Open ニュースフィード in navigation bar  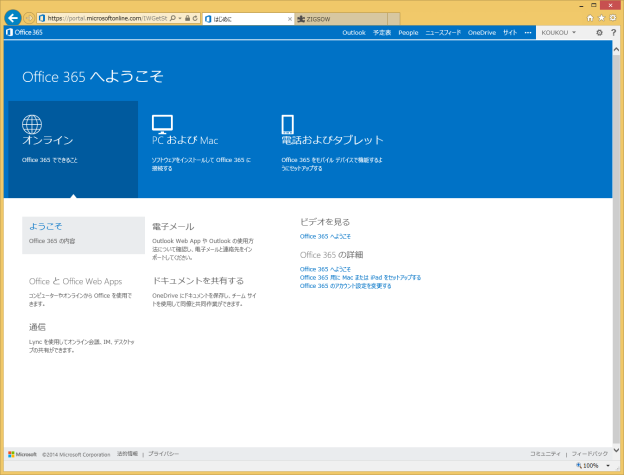pos(443,33)
